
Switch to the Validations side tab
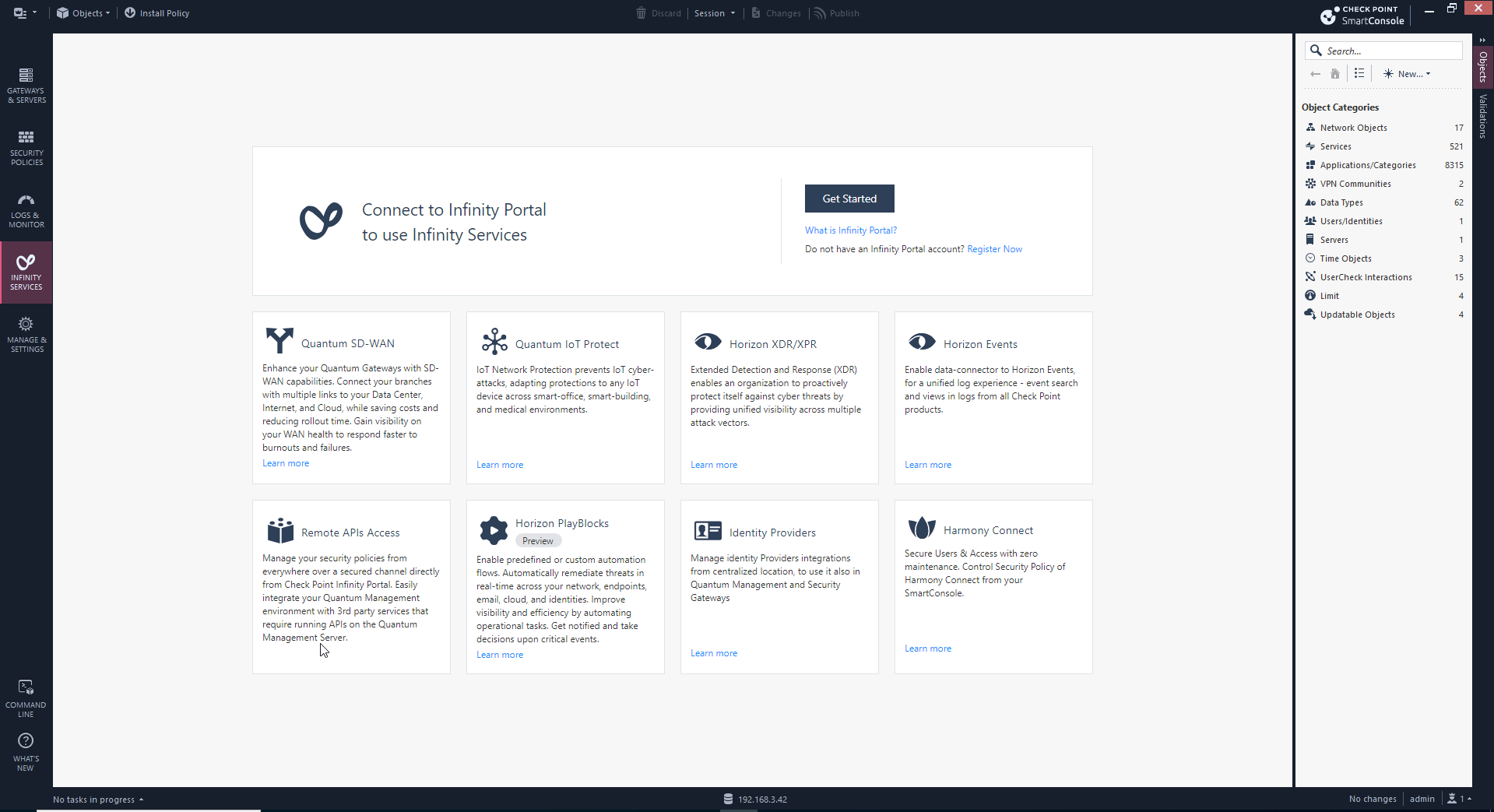(1482, 116)
